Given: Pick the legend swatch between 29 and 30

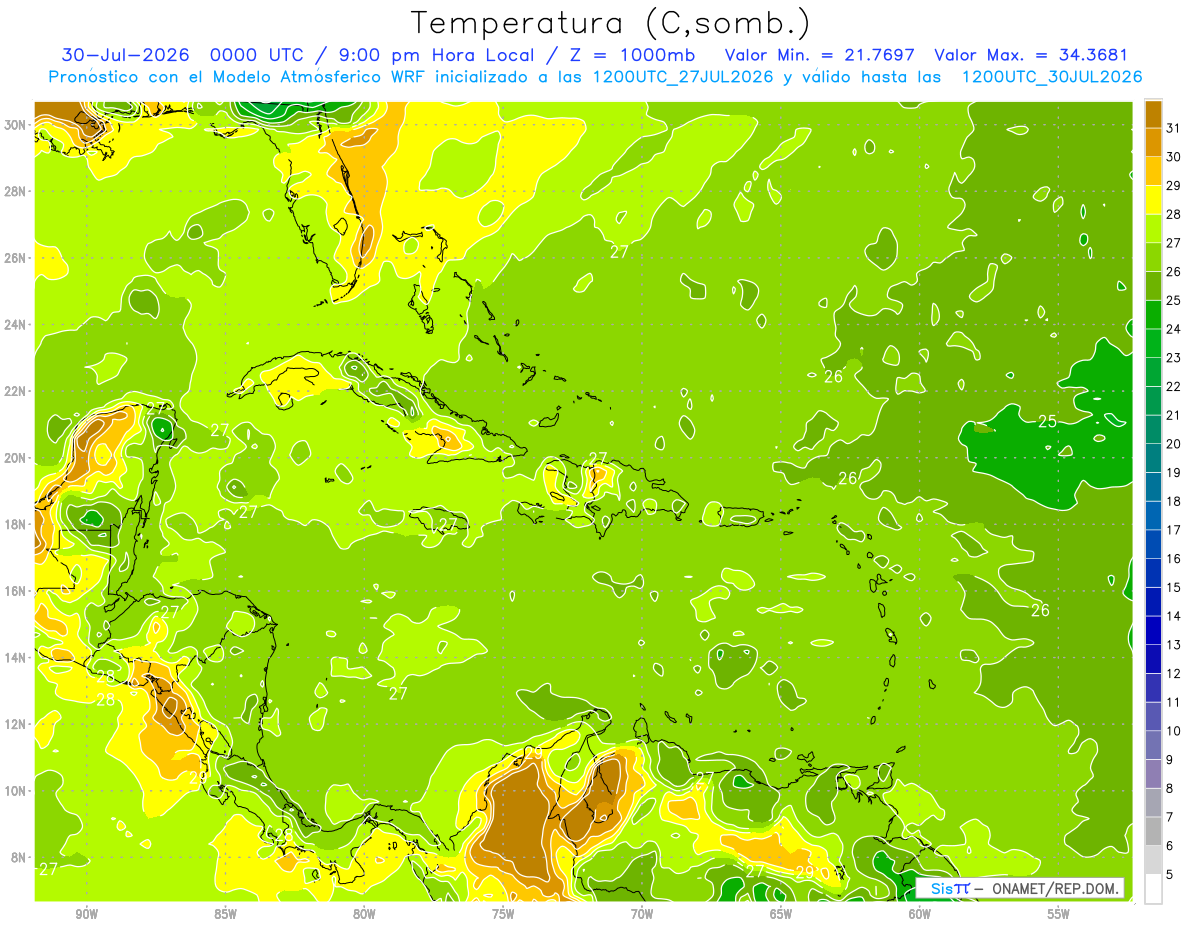Looking at the screenshot, I should [x=1153, y=170].
